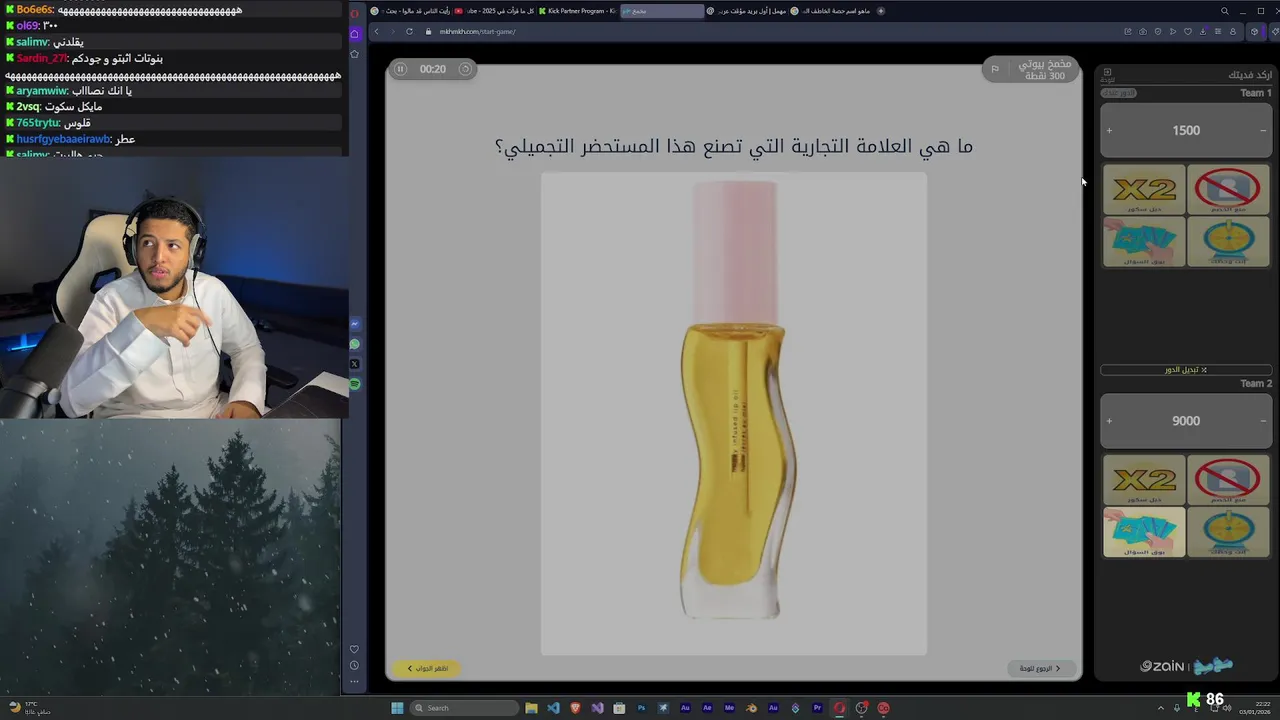The image size is (1280, 720).
Task: Open WhatsApp in the Opera sidebar
Action: pyautogui.click(x=354, y=344)
